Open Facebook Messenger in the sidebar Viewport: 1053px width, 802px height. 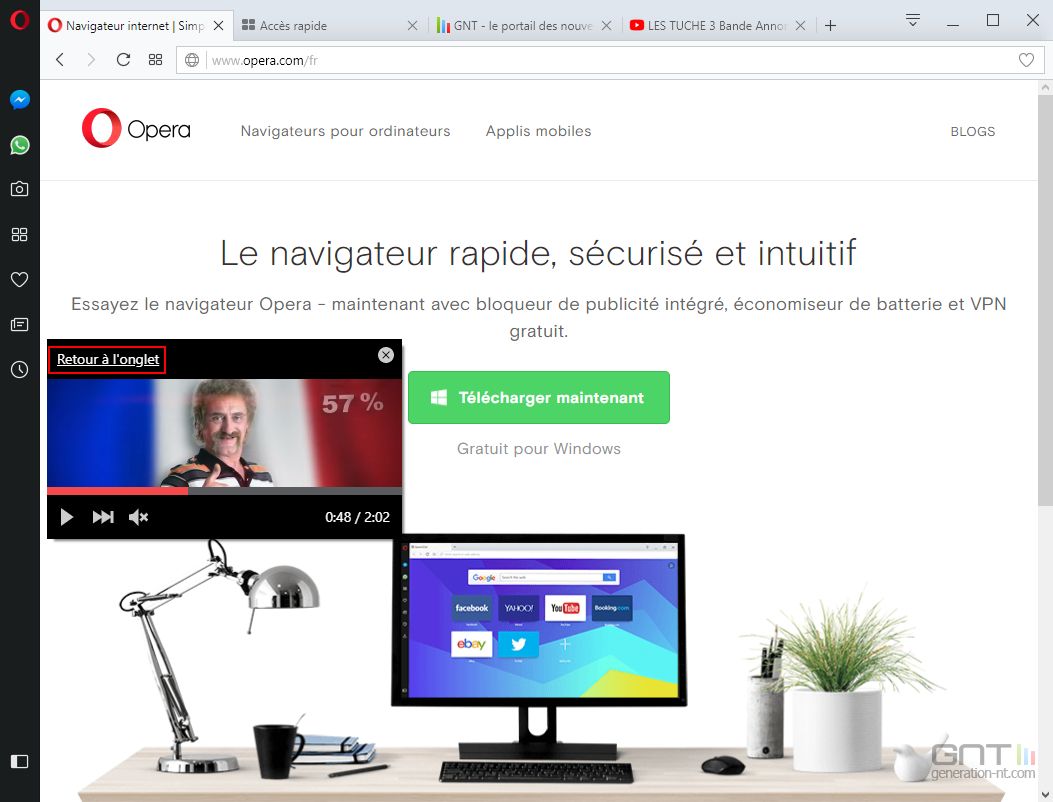(19, 100)
